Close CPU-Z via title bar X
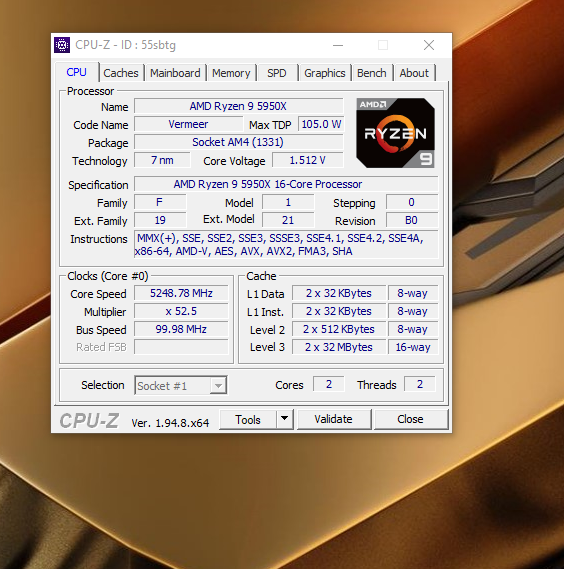The height and width of the screenshot is (569, 564). pyautogui.click(x=429, y=45)
